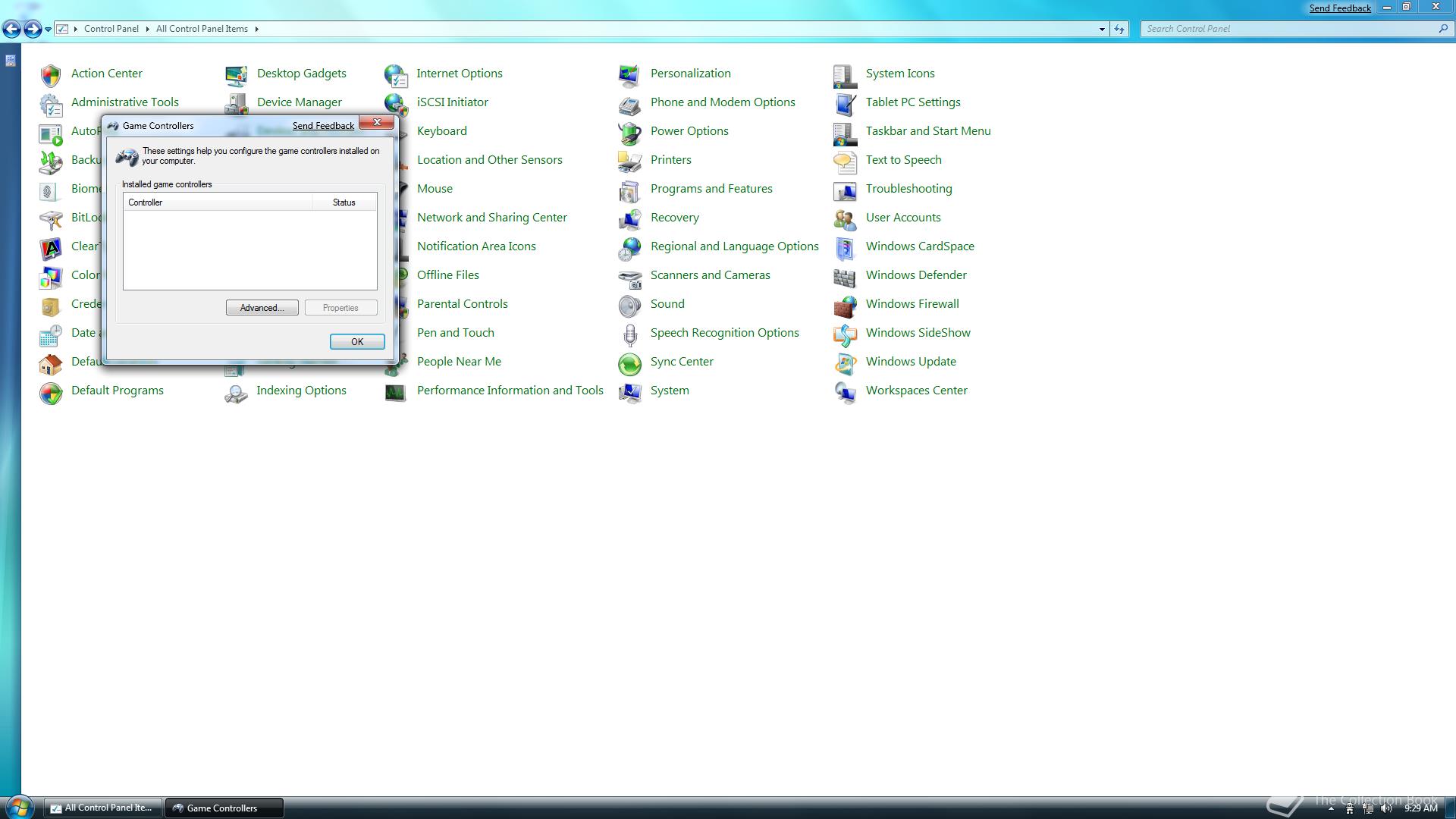This screenshot has width=1456, height=819.
Task: Open Network and Sharing Center link
Action: pyautogui.click(x=492, y=218)
